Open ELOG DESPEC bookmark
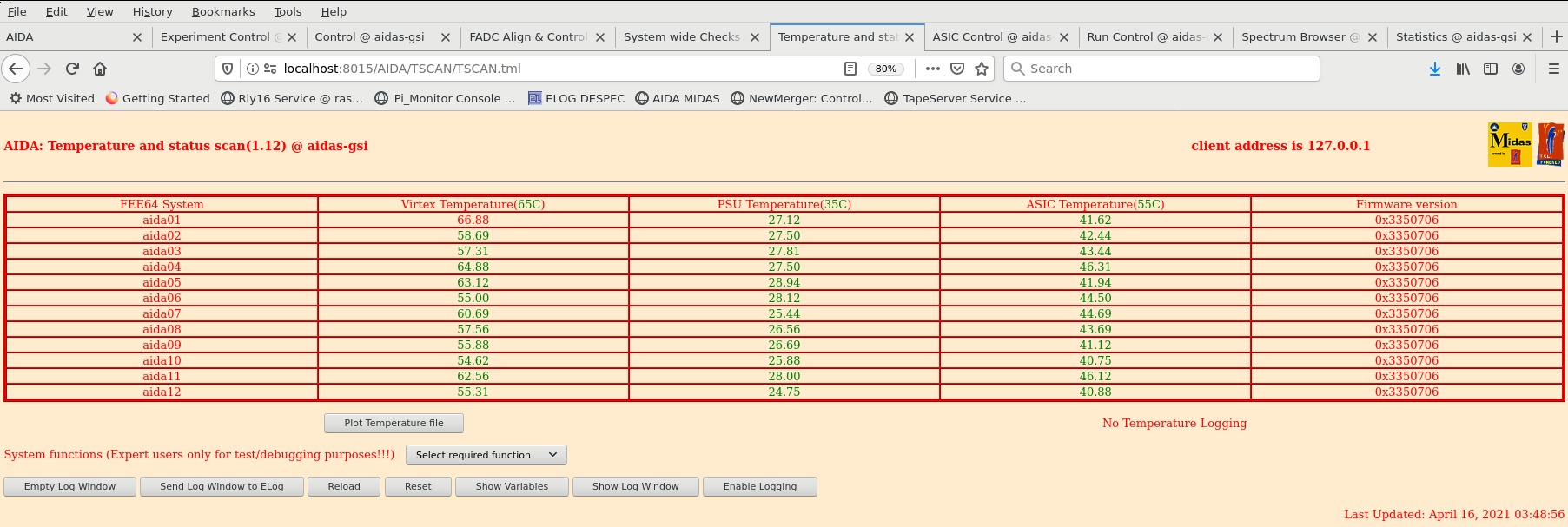Viewport: 1568px width, 527px height. tap(576, 98)
